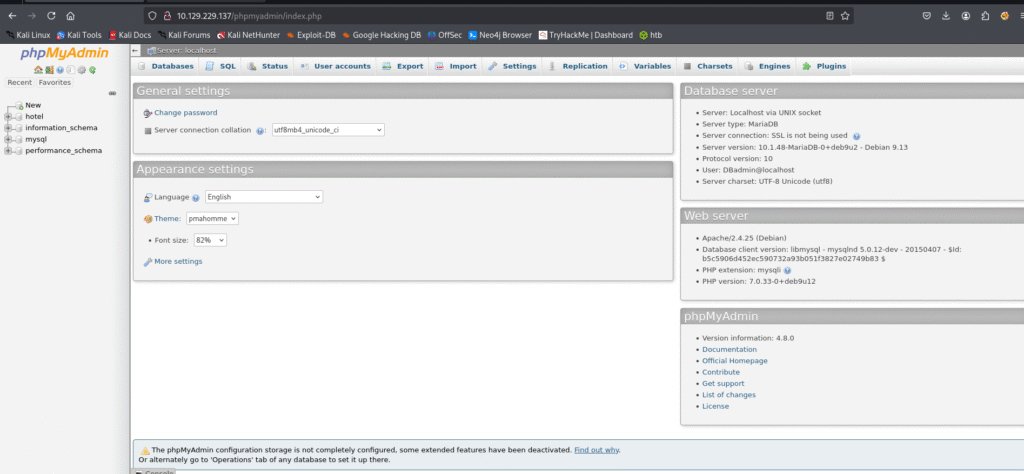Show the Favorites tables list

pos(55,83)
